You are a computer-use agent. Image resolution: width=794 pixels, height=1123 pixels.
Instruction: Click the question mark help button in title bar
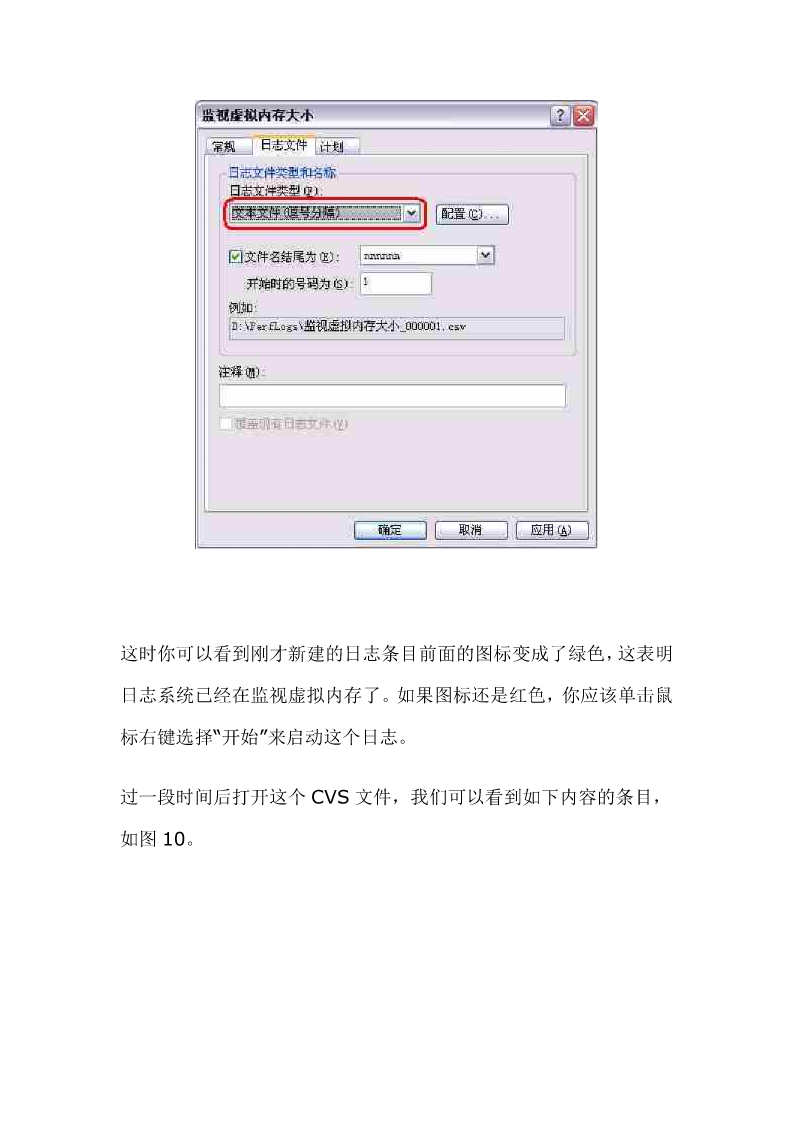tap(560, 115)
